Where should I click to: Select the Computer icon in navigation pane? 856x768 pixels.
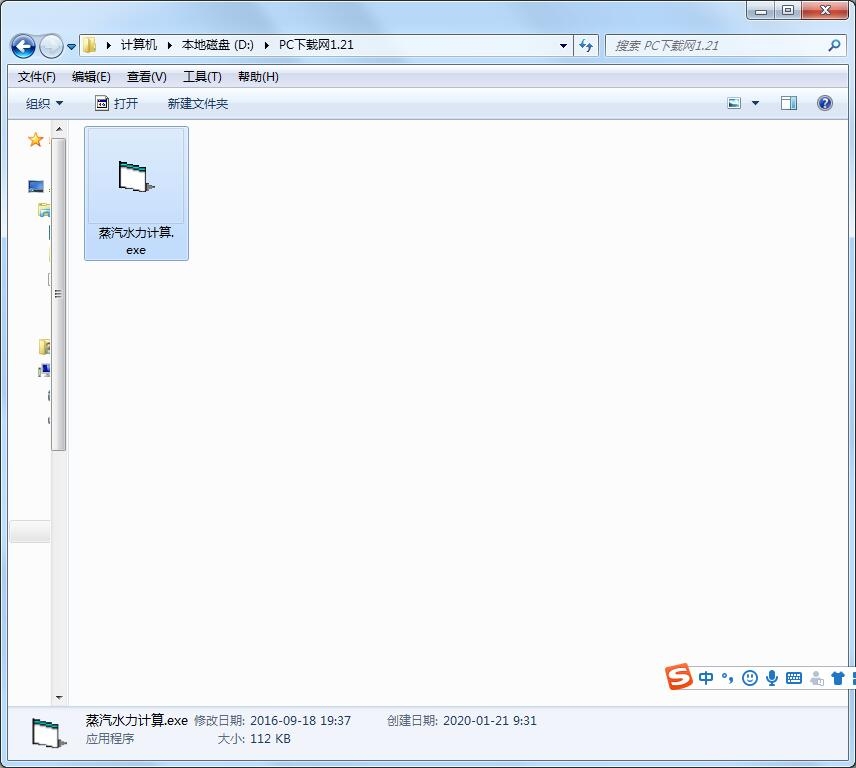44,371
